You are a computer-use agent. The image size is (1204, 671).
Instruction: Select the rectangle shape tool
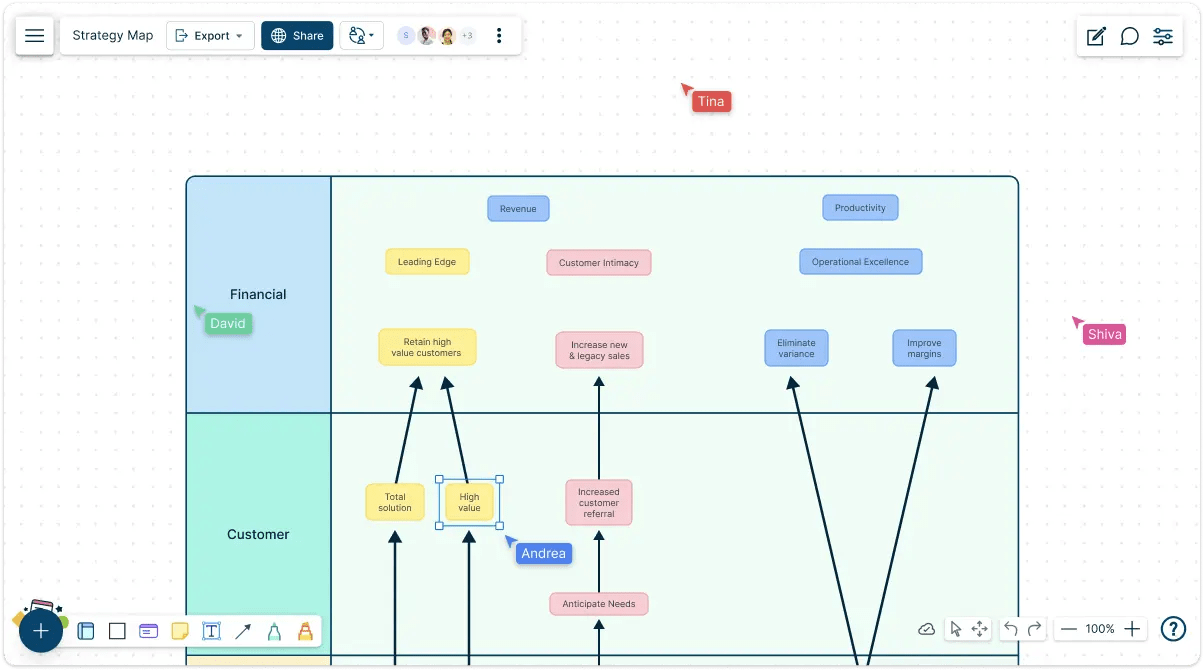(x=117, y=631)
